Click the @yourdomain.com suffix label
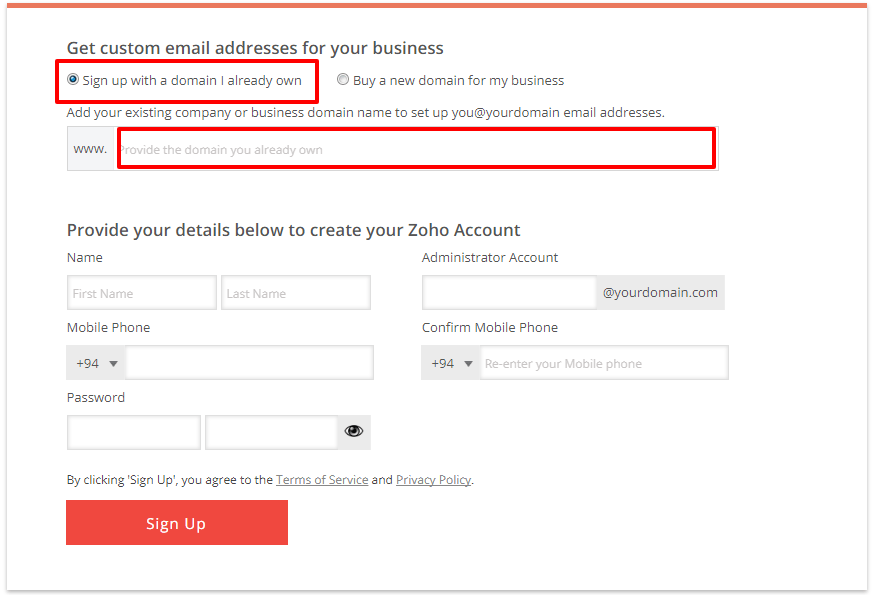876x595 pixels. point(660,292)
